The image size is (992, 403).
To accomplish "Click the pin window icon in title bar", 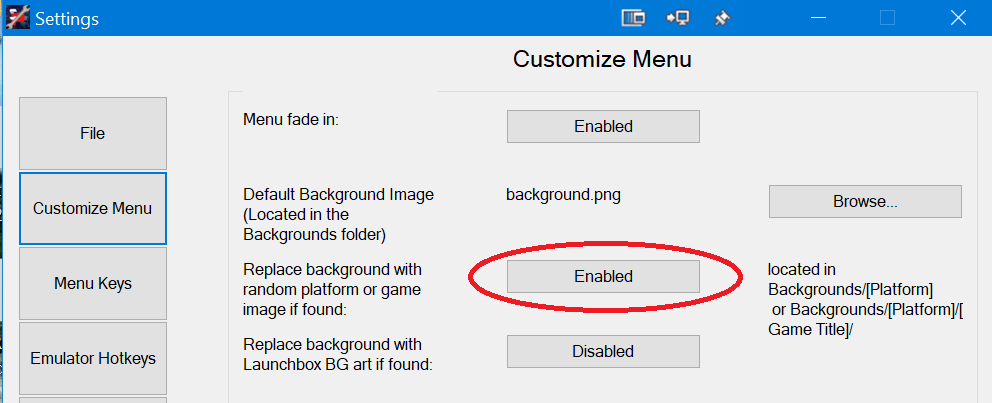I will point(722,18).
